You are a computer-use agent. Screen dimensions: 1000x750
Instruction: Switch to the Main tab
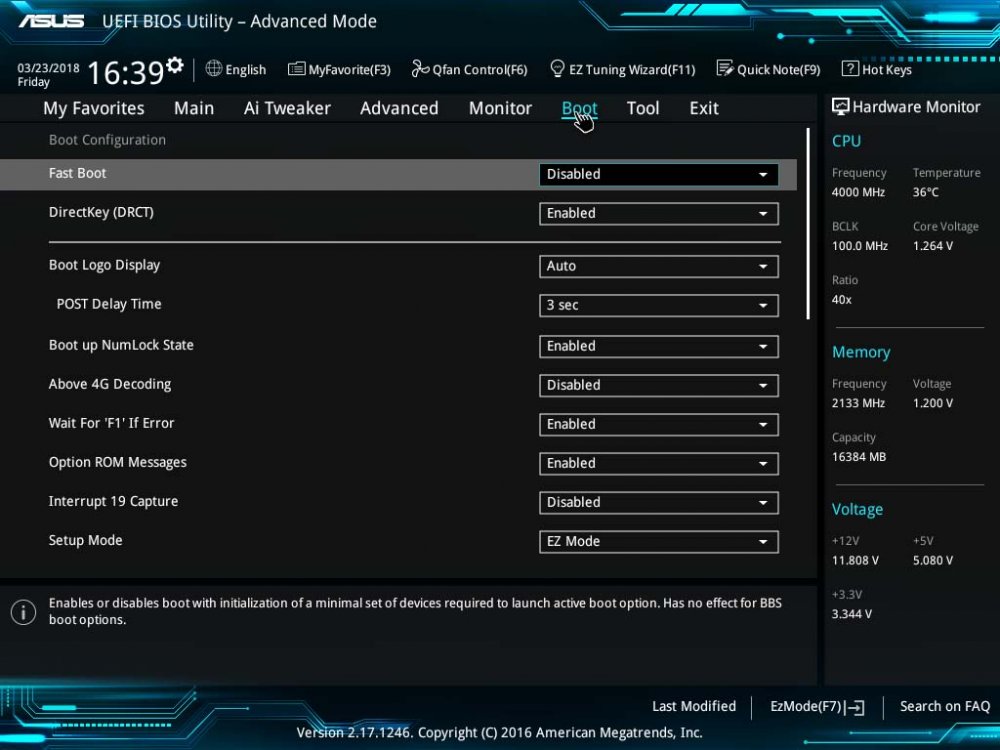point(194,108)
